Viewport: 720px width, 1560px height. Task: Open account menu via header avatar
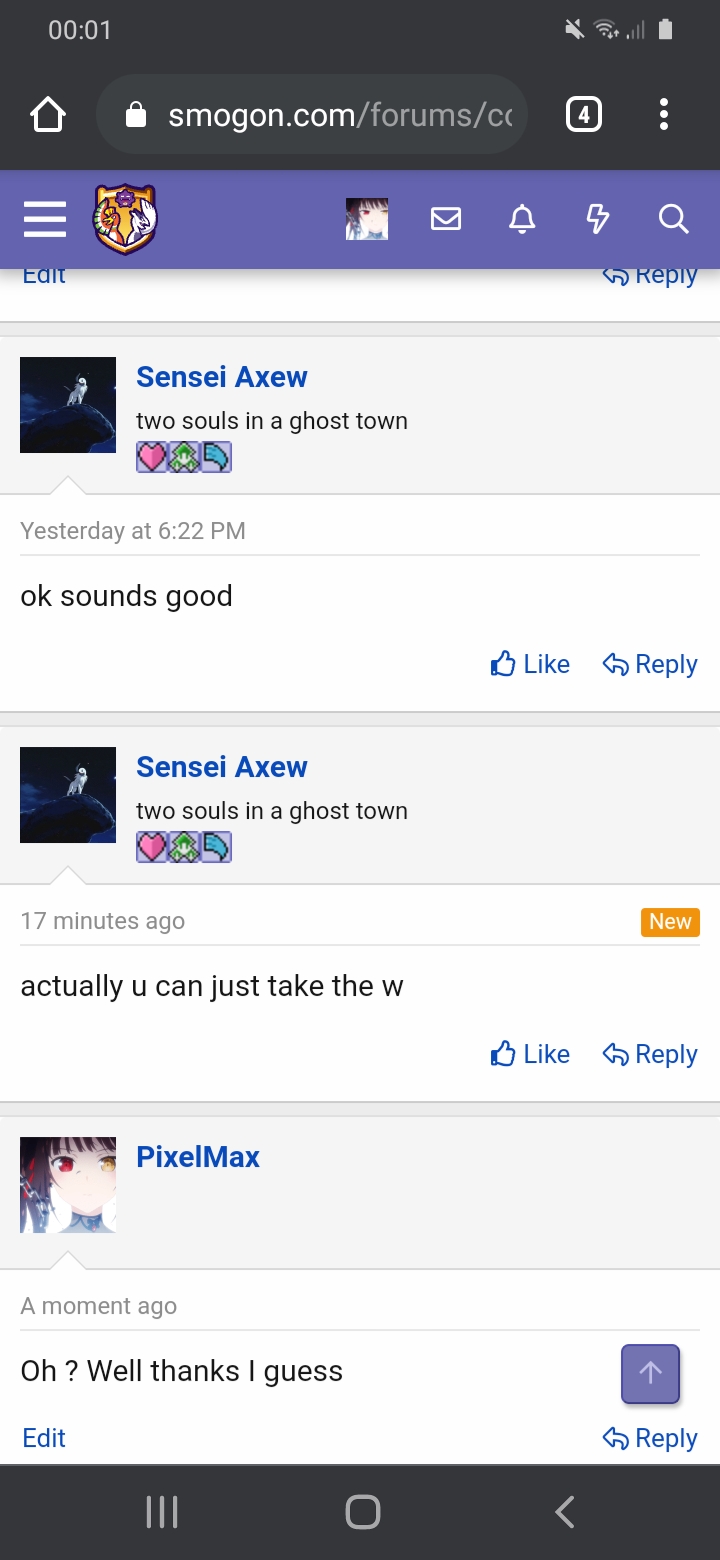coord(367,219)
